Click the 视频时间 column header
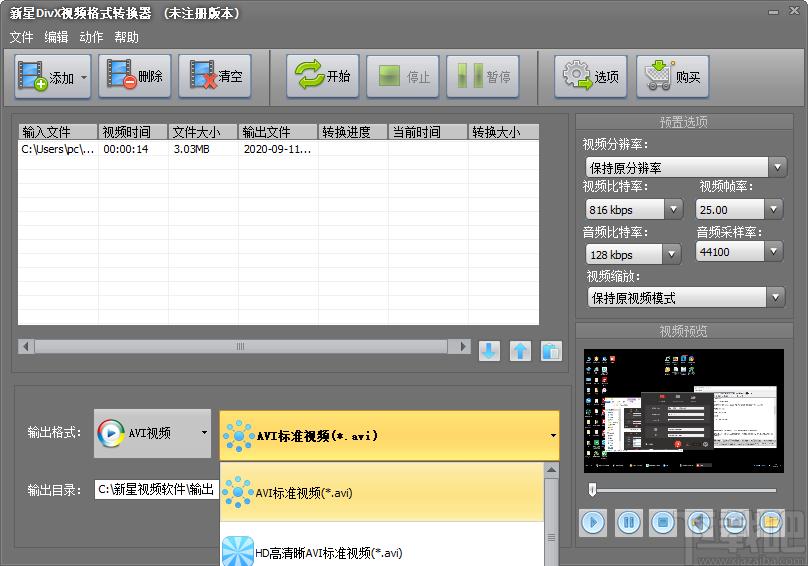The image size is (808, 566). click(x=133, y=132)
